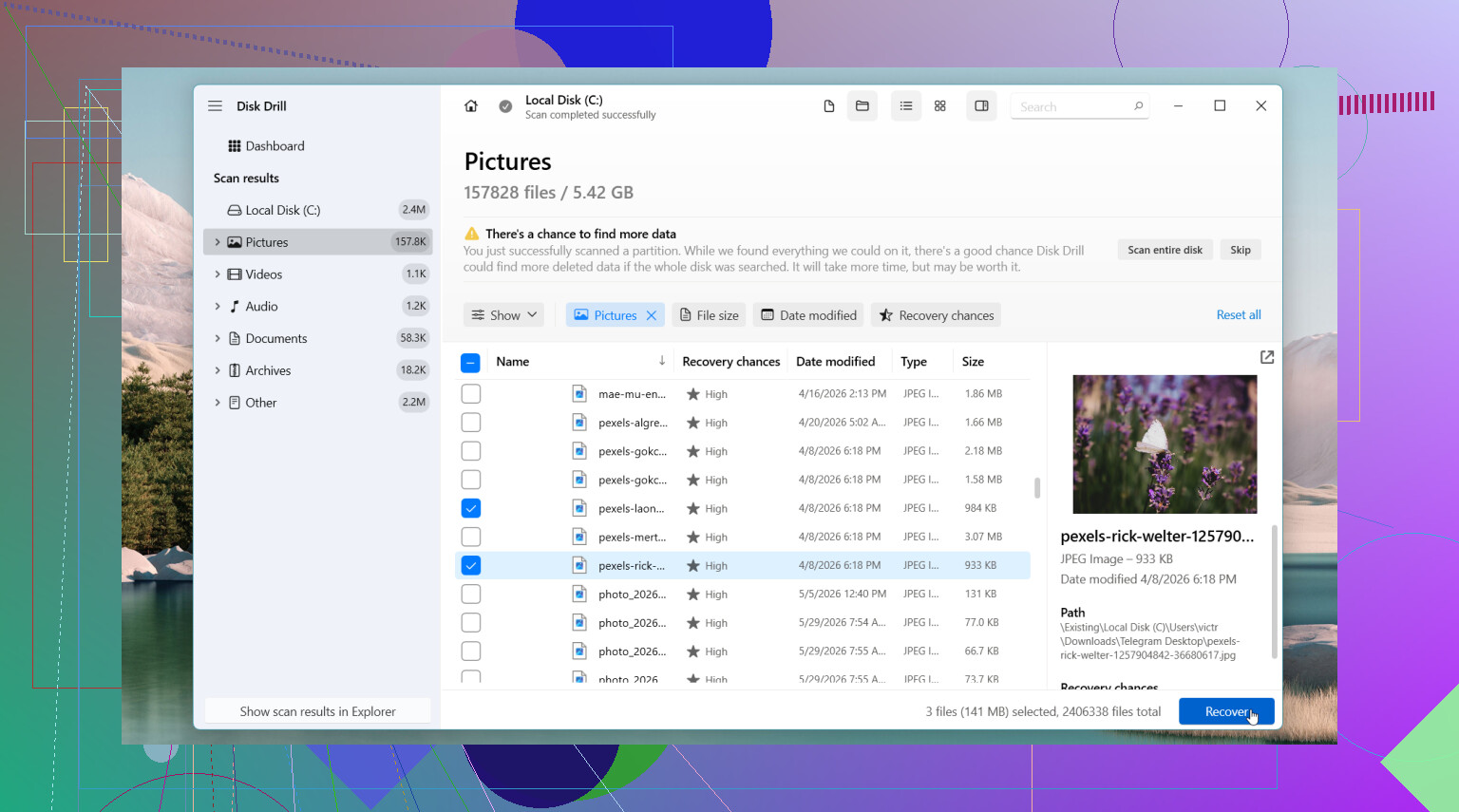Sort by the Type column header

tap(914, 362)
